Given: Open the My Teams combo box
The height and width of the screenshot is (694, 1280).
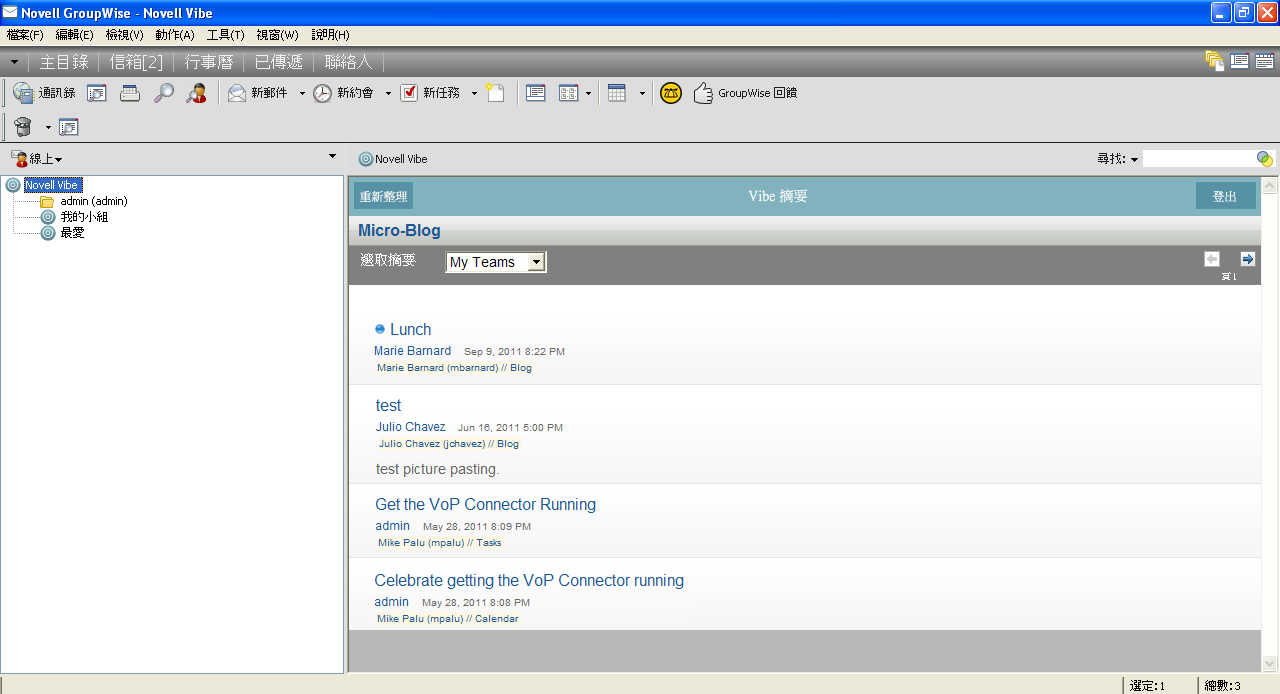Looking at the screenshot, I should [x=496, y=262].
